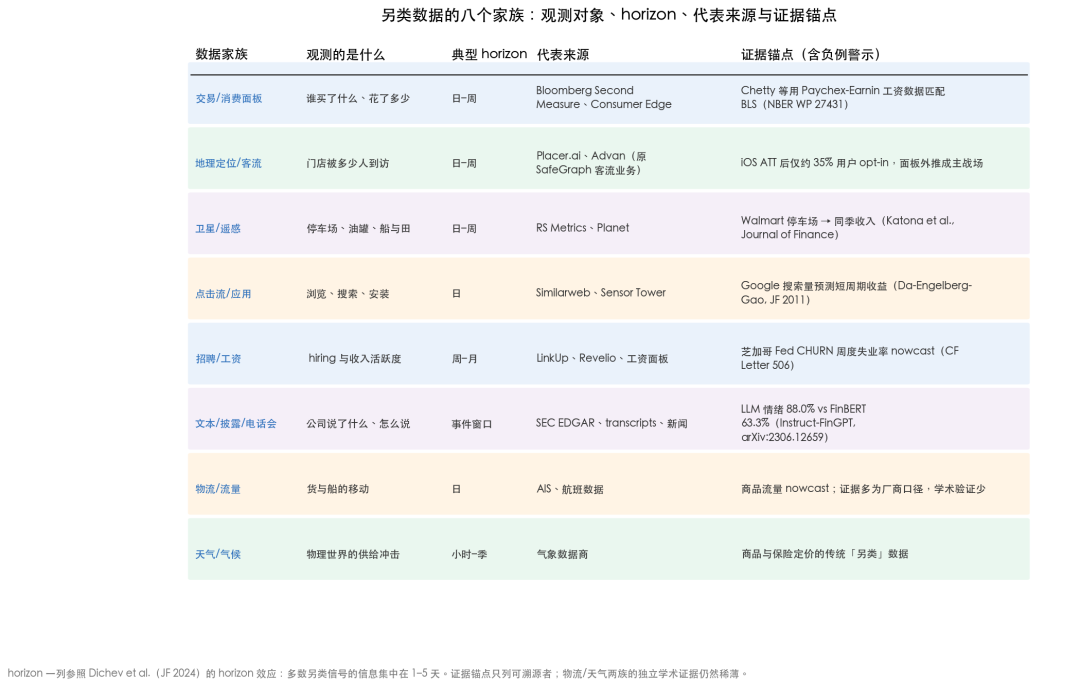This screenshot has height=686, width=1080.
Task: Click the 交易/消费面板 family label
Action: point(229,98)
